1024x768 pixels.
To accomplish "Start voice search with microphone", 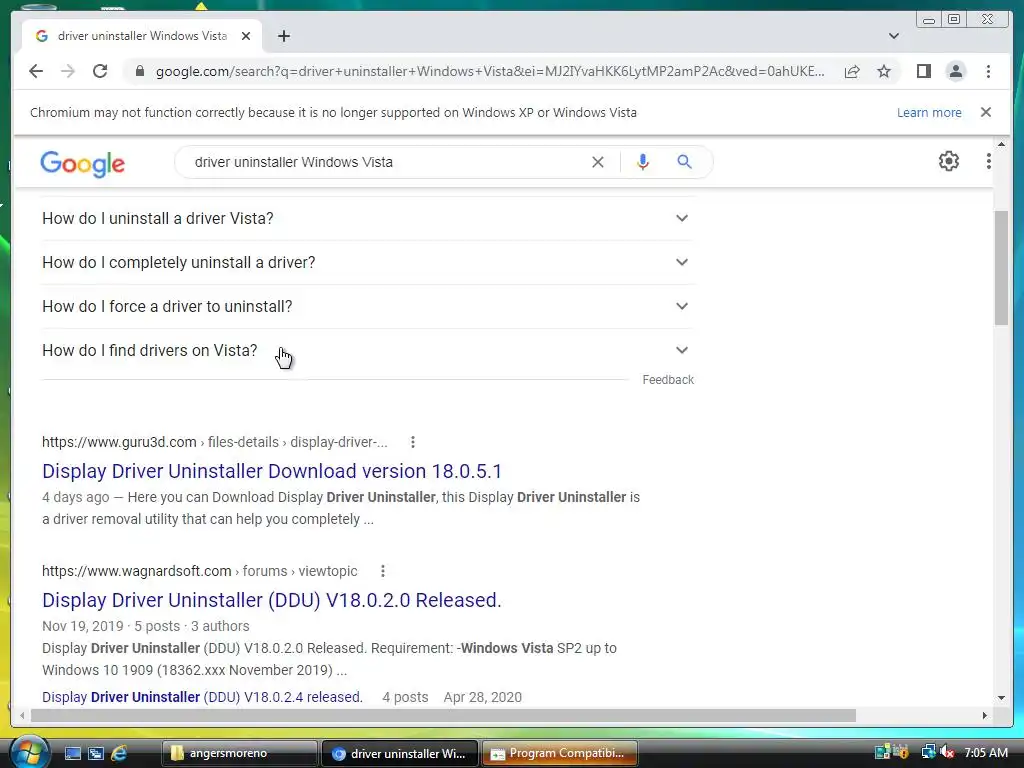I will tap(643, 162).
